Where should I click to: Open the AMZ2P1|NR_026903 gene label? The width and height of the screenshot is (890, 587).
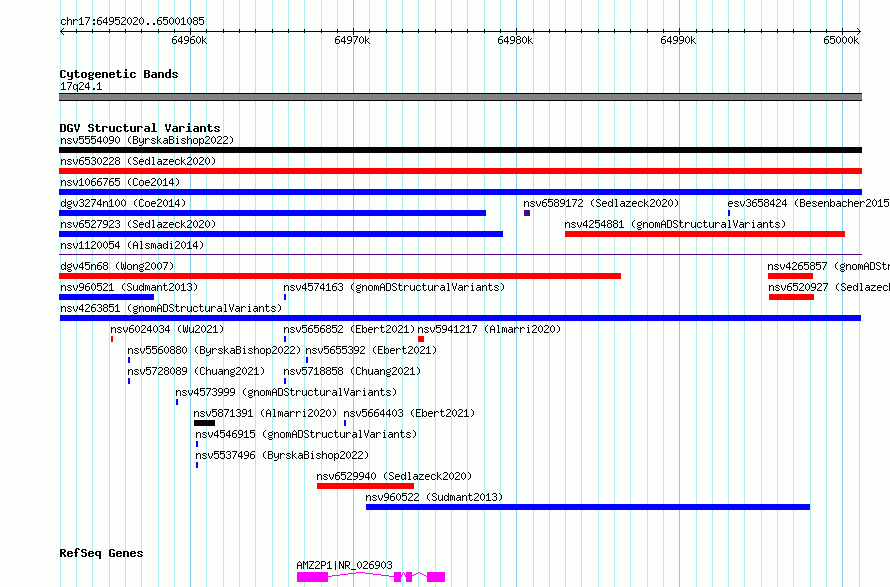(345, 565)
